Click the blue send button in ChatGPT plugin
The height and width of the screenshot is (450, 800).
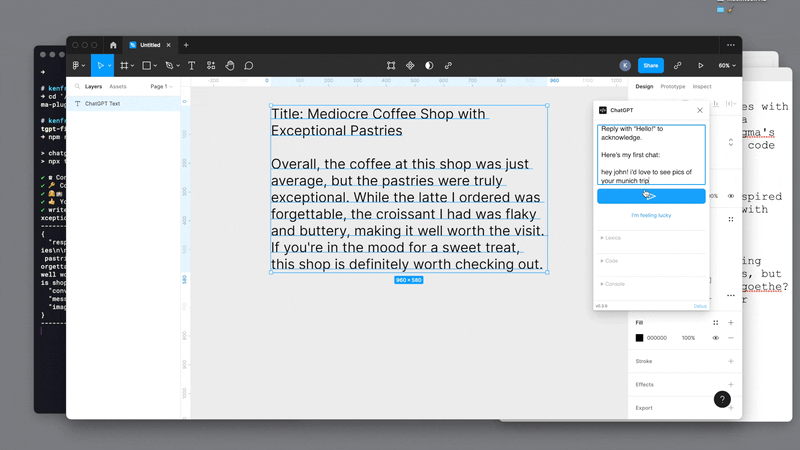(x=651, y=196)
